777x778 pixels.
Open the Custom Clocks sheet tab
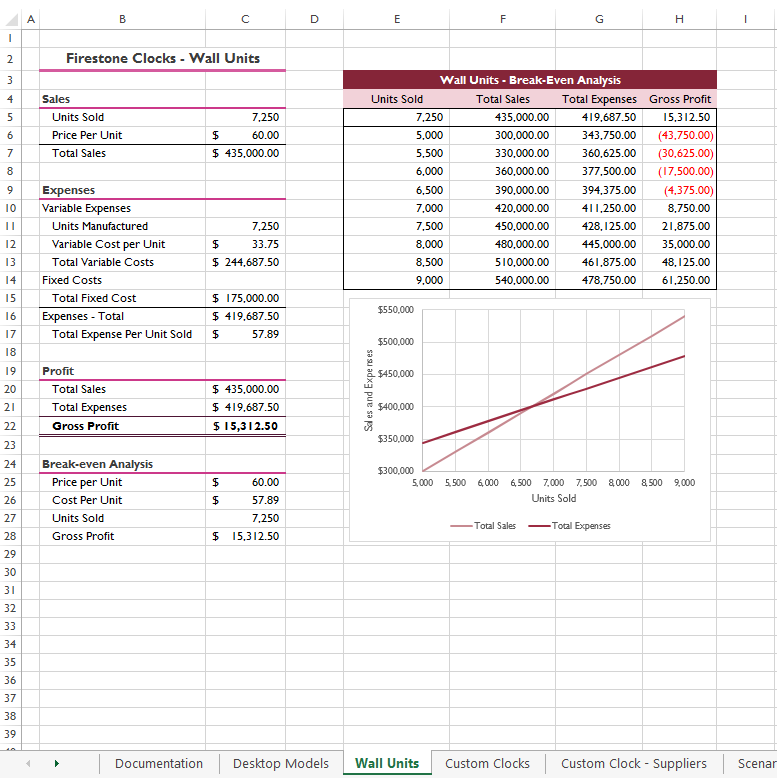pos(487,763)
